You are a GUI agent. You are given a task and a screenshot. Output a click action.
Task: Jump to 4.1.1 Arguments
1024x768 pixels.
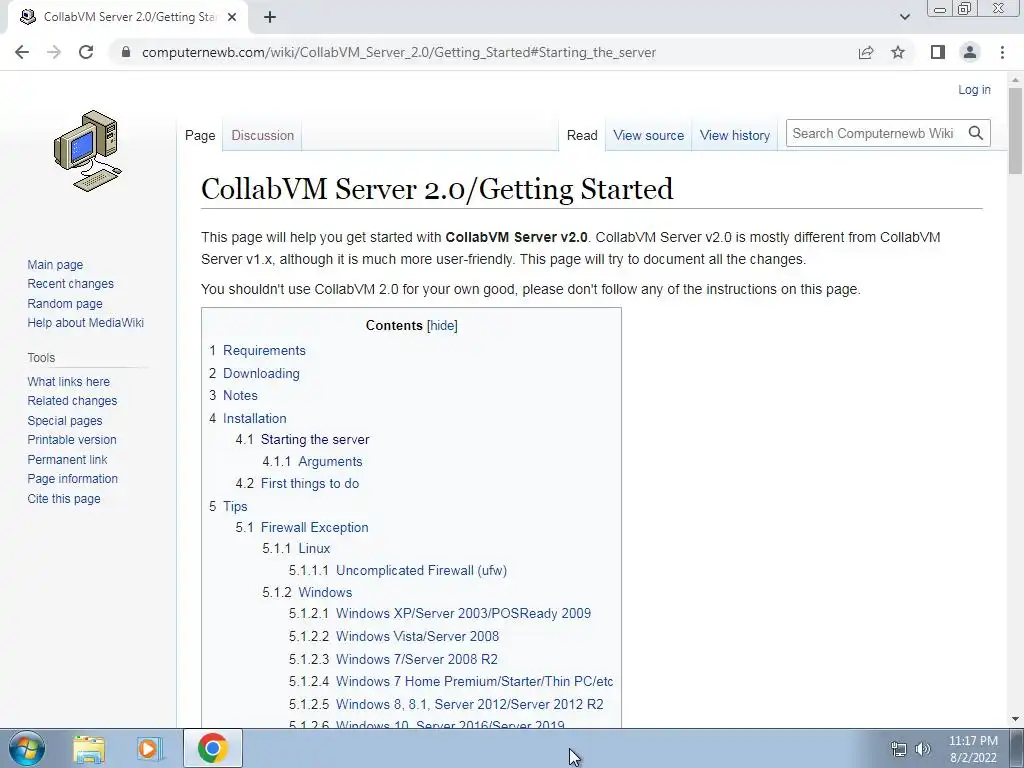312,461
